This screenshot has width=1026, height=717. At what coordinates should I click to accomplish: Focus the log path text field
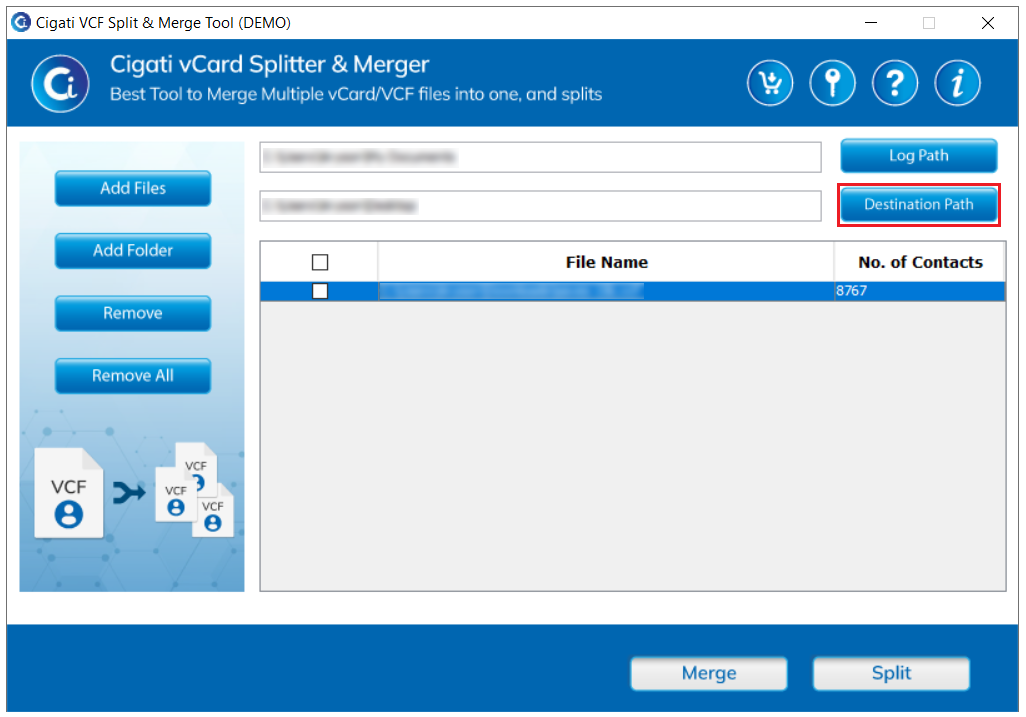pos(540,157)
